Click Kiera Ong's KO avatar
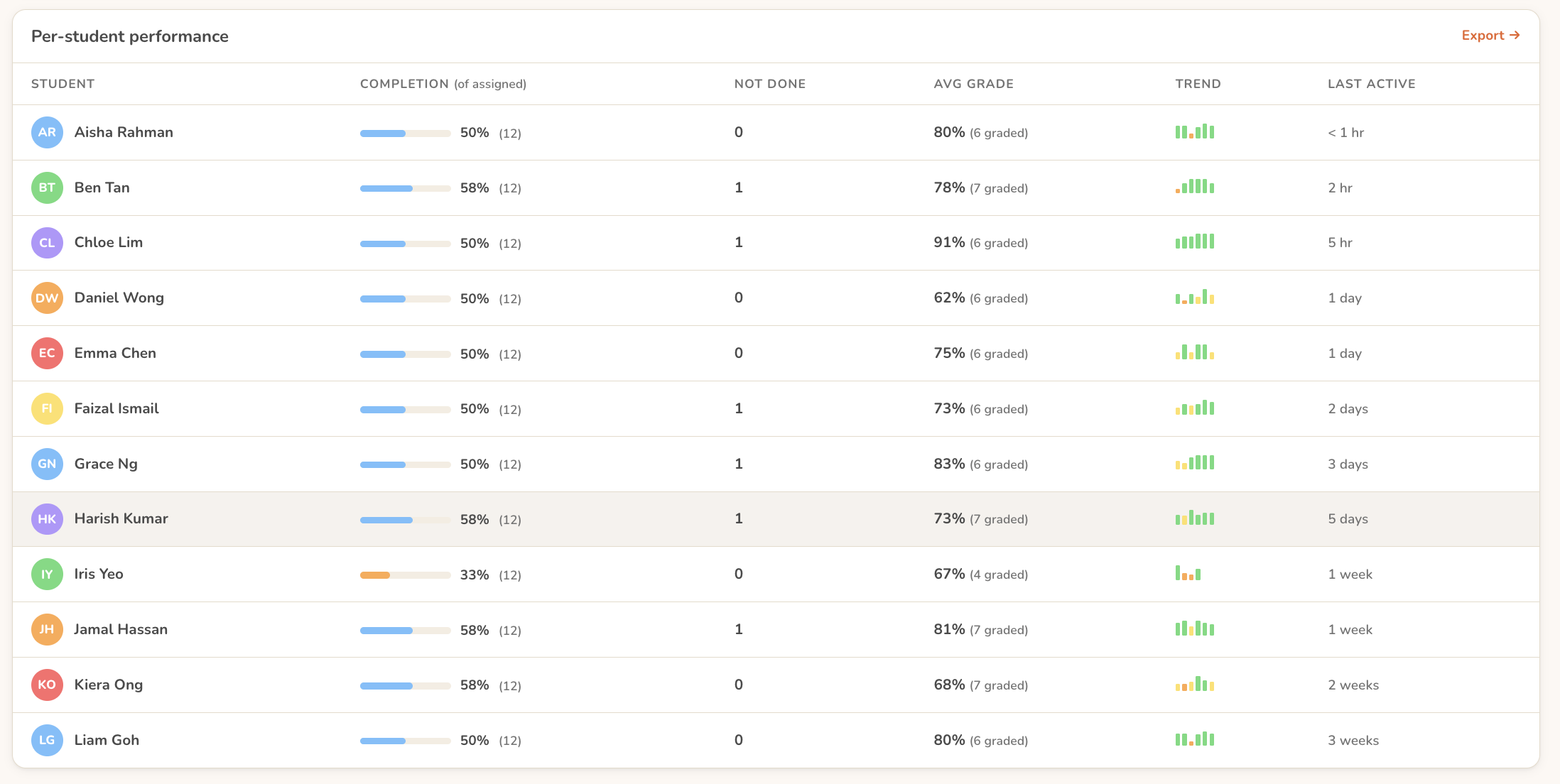1560x784 pixels. click(x=47, y=685)
